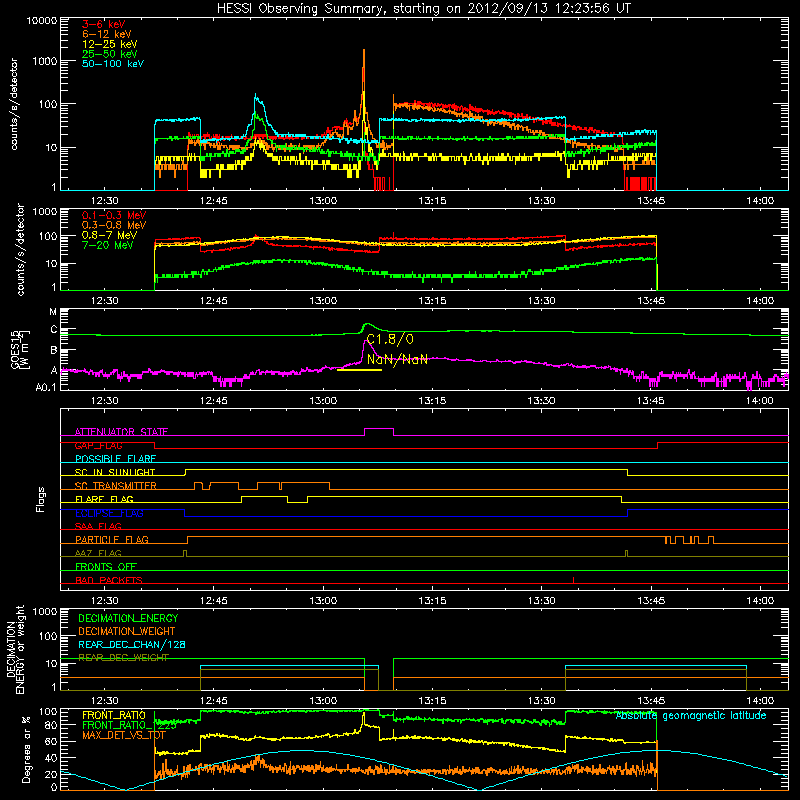Select the SAA_FLAG label
The width and height of the screenshot is (800, 800).
click(x=98, y=526)
